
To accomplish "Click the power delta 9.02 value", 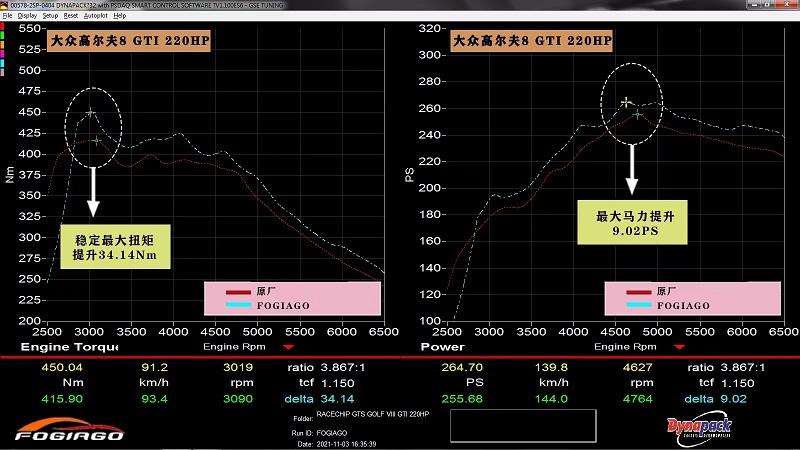I will point(733,399).
